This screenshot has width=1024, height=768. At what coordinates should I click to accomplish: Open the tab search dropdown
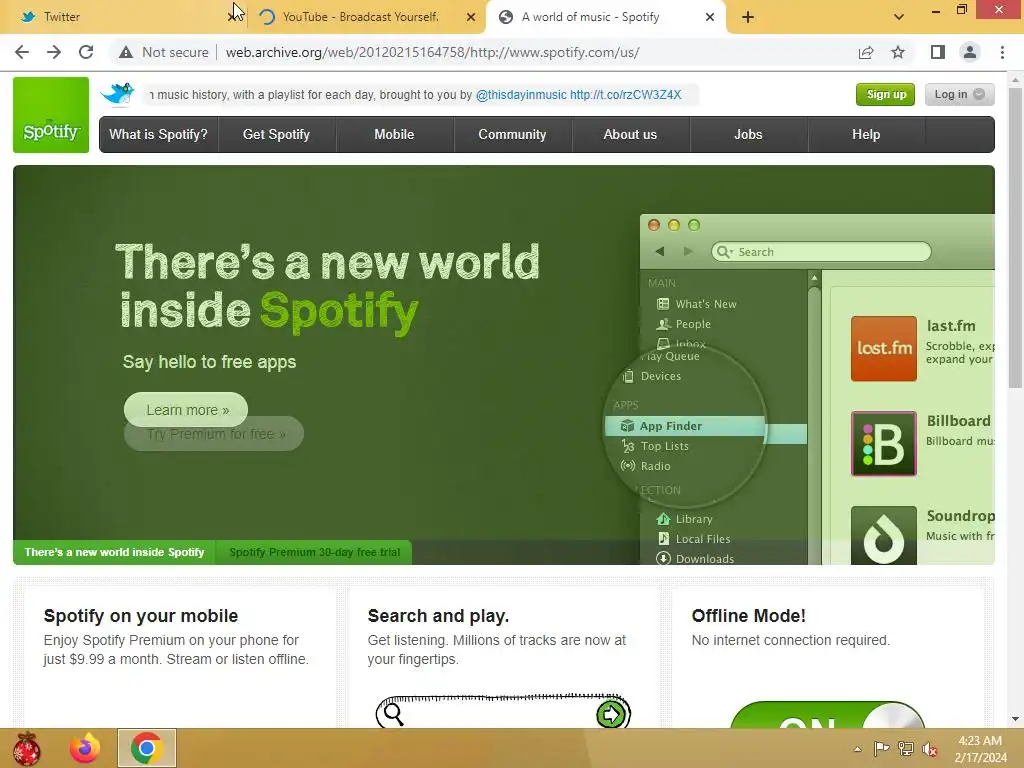899,17
